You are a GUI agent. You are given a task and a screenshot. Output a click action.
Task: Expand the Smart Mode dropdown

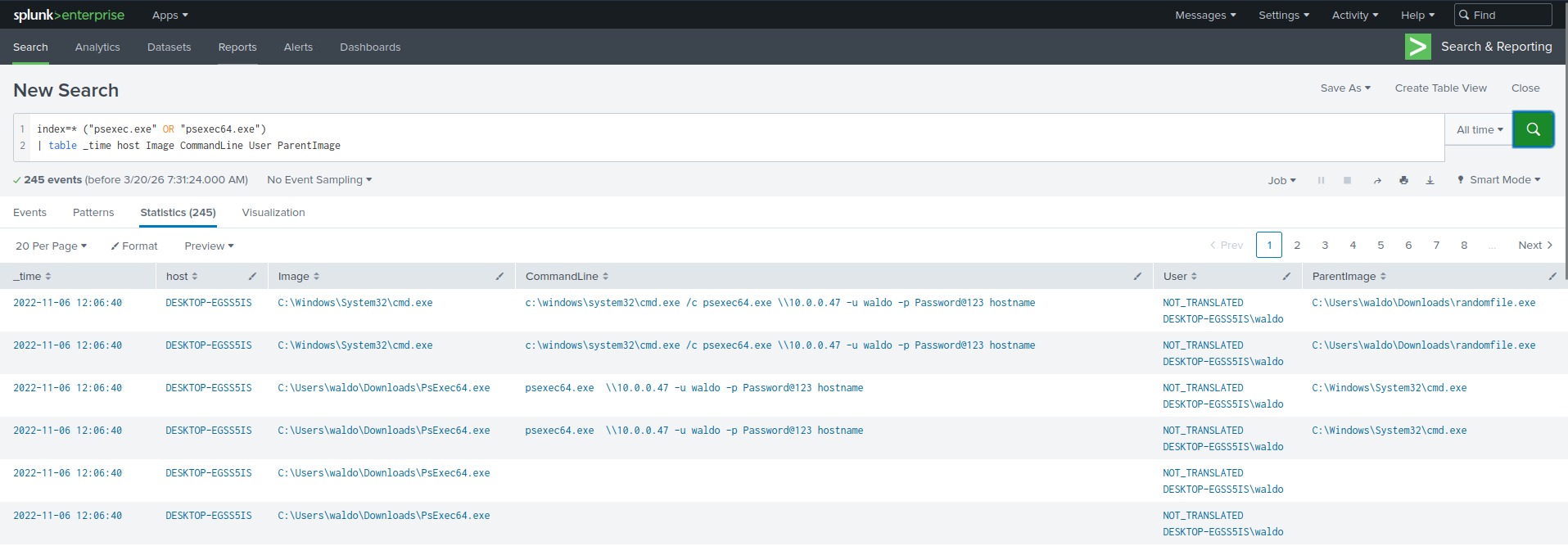(x=1498, y=180)
